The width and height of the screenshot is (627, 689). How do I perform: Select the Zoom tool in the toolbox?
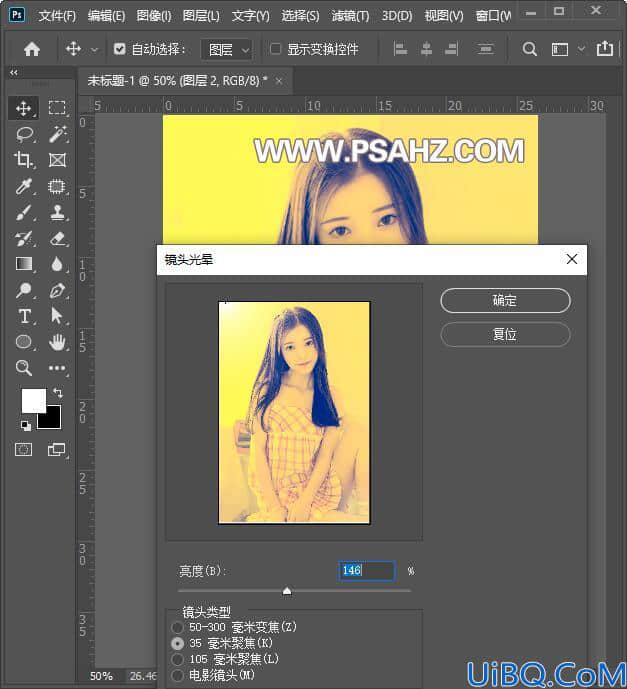tap(24, 368)
